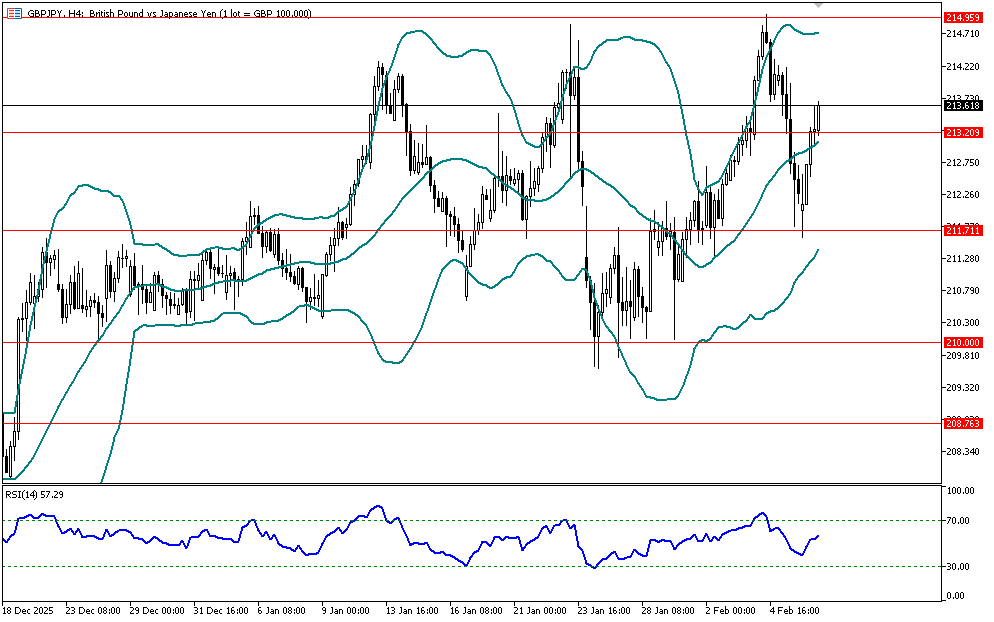Viewport: 994px width, 622px height.
Task: Click the RSI 70.00 overbought scale label
Action: (960, 521)
